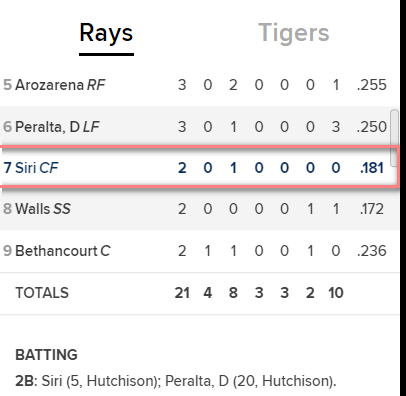Click Peralta's .250 batting average
The width and height of the screenshot is (406, 396).
[372, 127]
